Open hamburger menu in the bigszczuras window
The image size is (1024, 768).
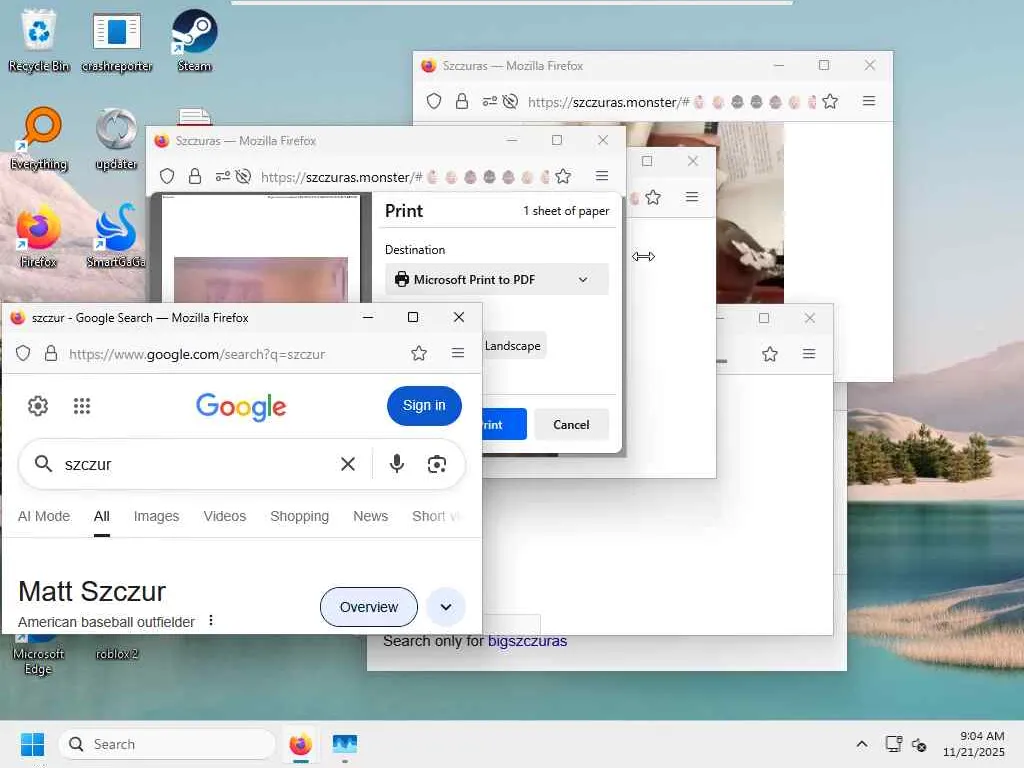click(809, 353)
